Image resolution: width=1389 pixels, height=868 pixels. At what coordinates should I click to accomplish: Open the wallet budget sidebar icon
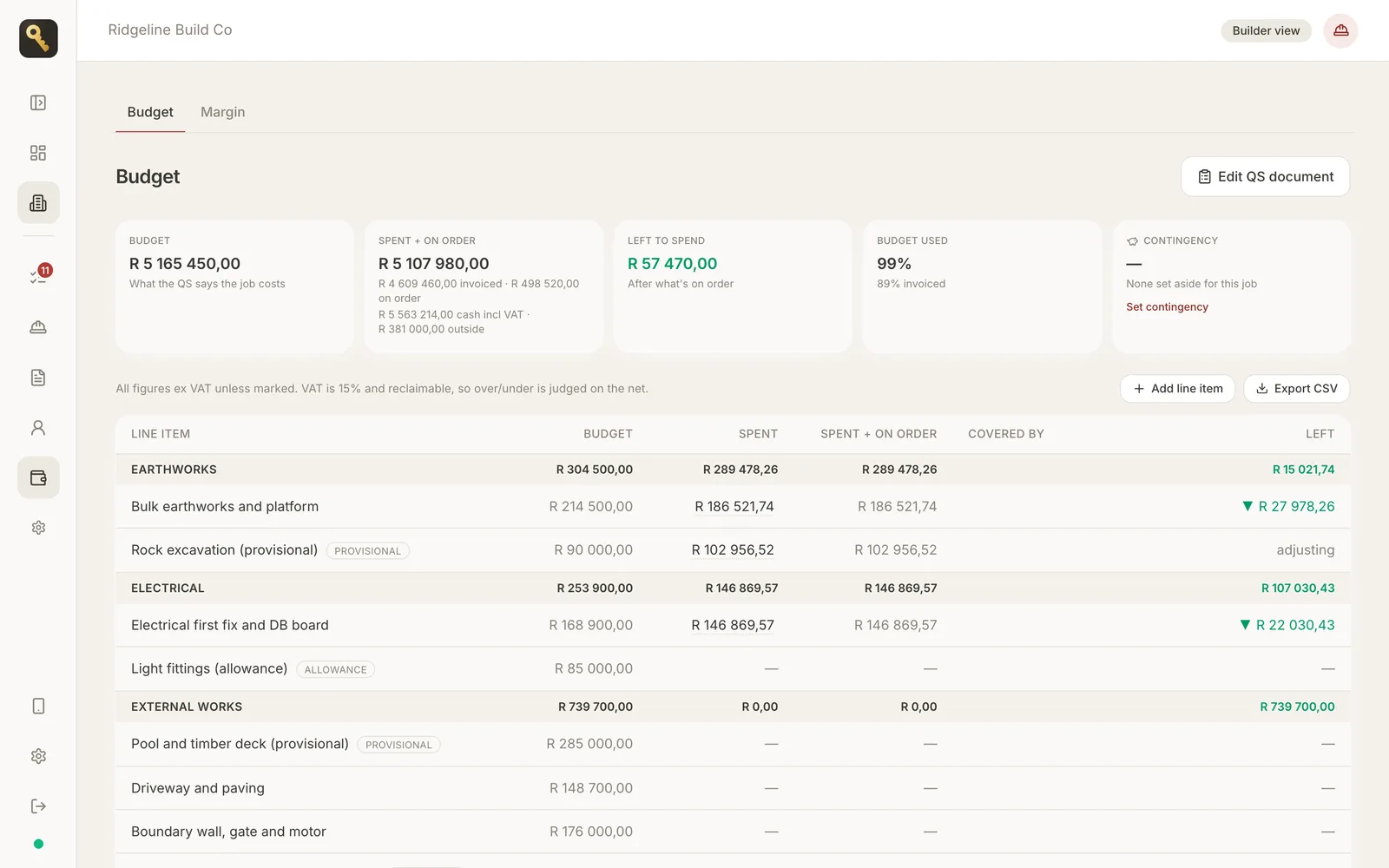pos(38,477)
